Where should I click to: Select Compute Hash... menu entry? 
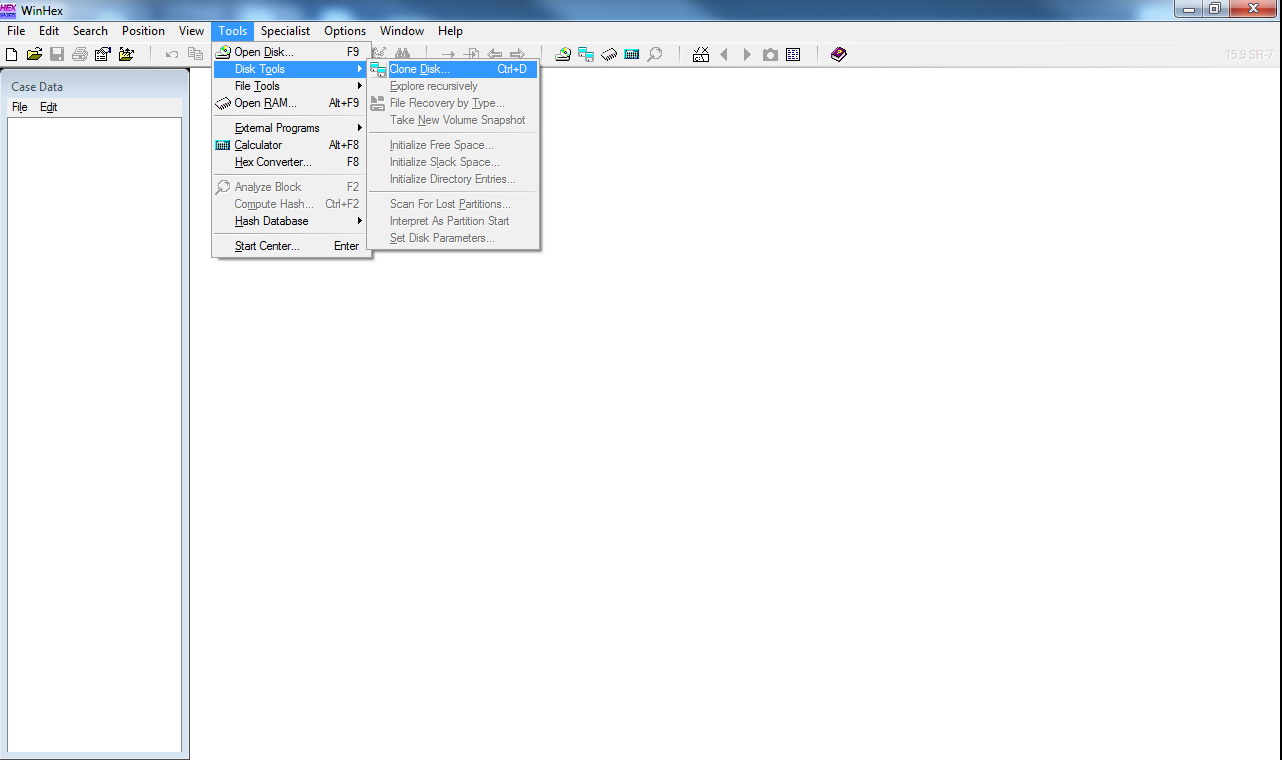[x=288, y=204]
